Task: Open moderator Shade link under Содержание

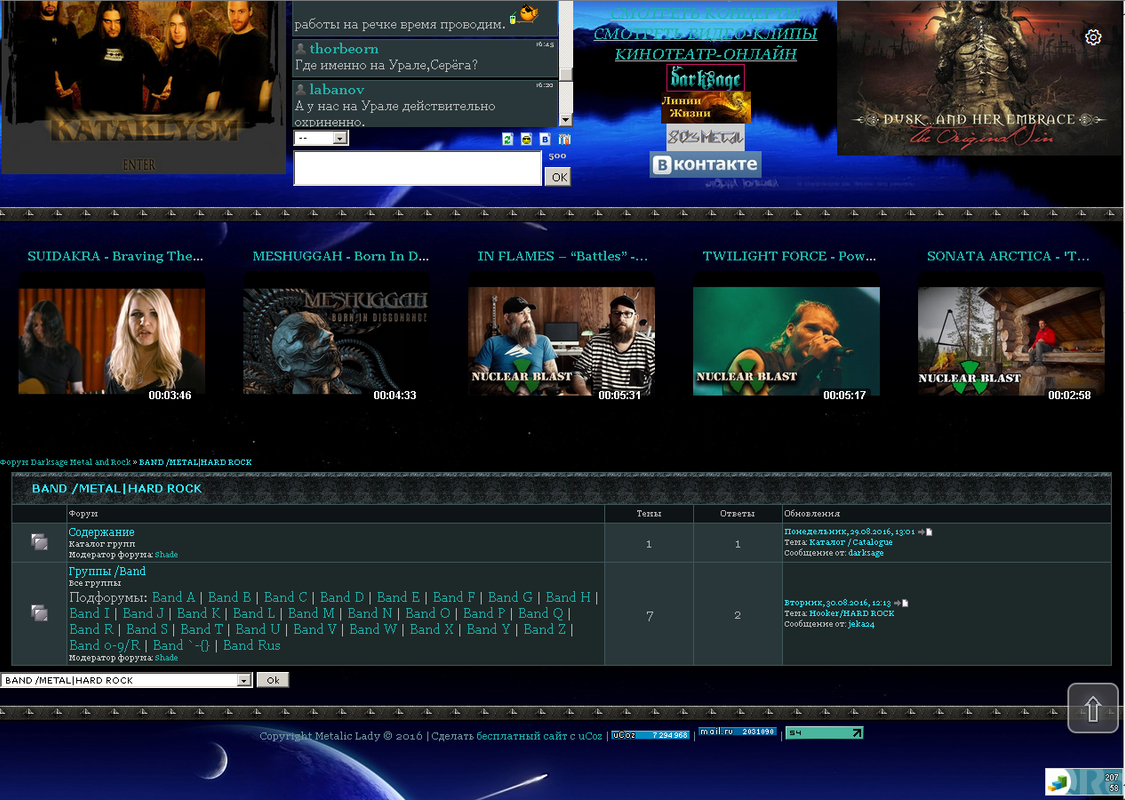Action: click(x=166, y=555)
